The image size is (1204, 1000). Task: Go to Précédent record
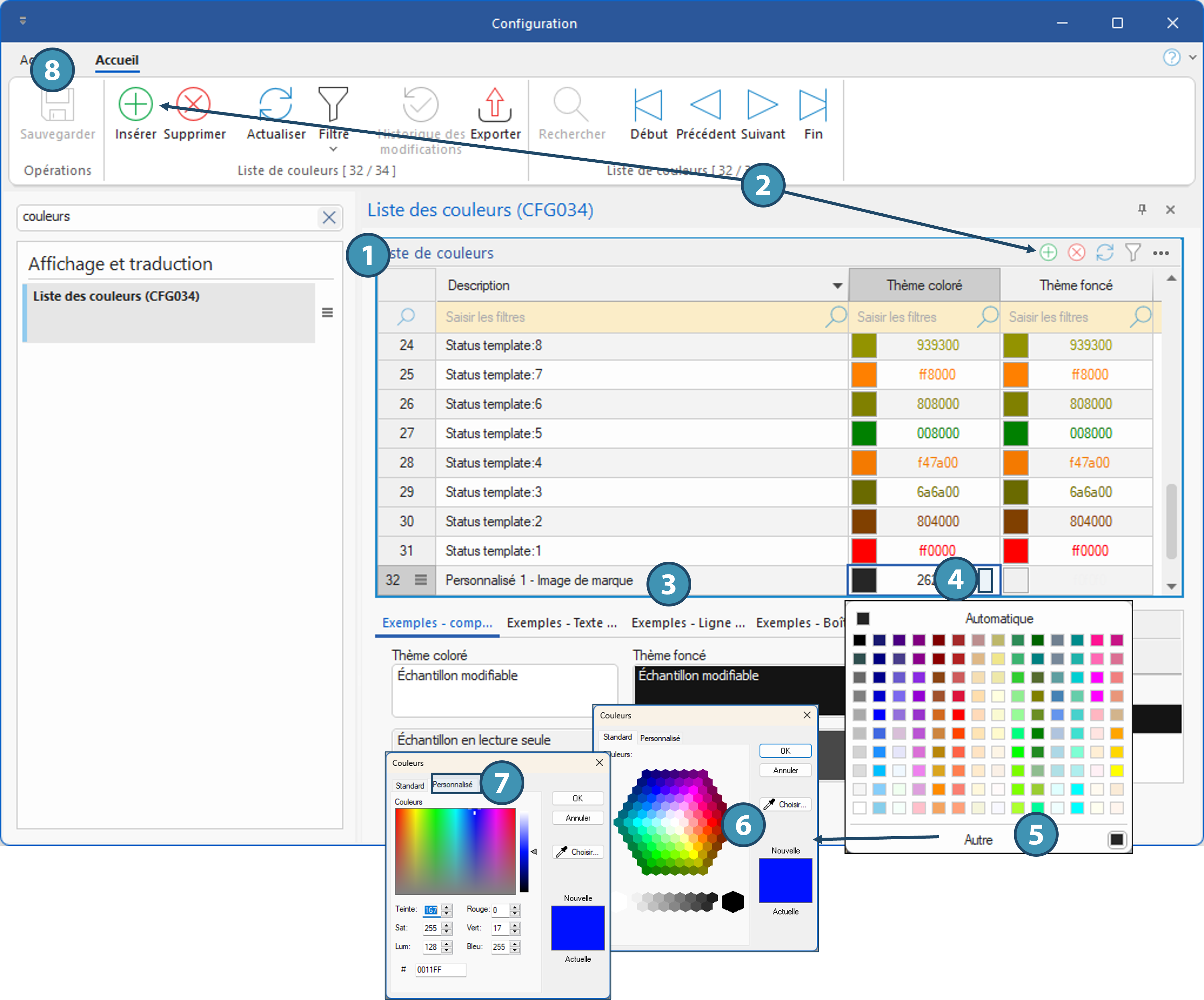(x=706, y=104)
